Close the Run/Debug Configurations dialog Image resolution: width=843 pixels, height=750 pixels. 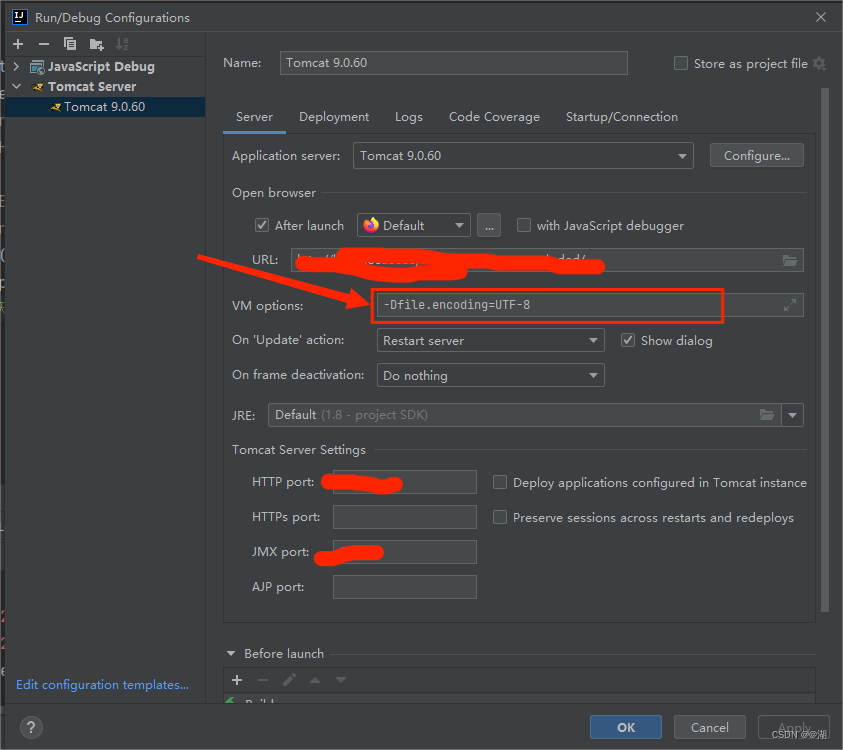click(x=820, y=17)
